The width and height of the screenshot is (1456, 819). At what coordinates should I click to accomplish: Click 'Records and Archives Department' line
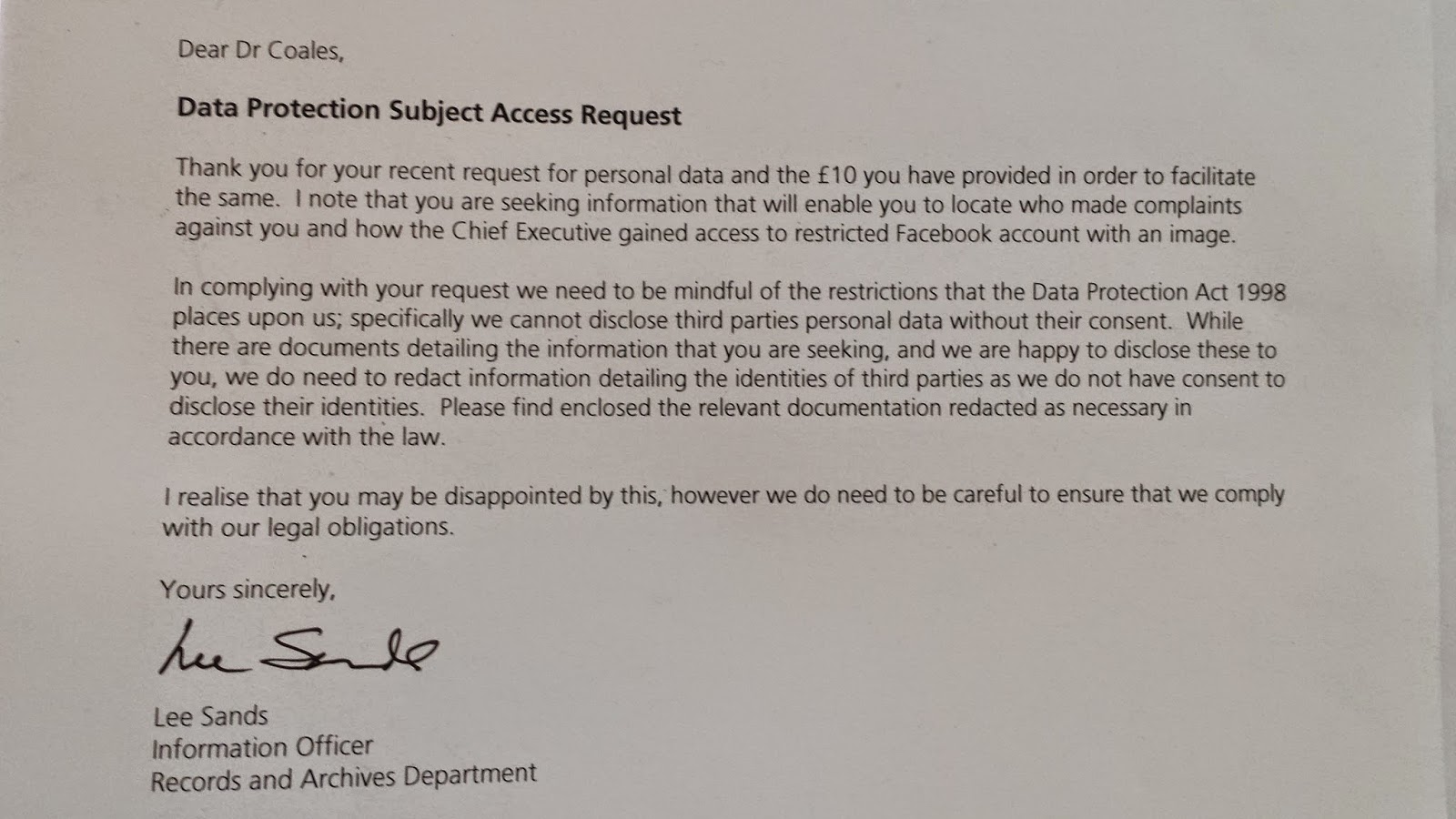[x=343, y=778]
